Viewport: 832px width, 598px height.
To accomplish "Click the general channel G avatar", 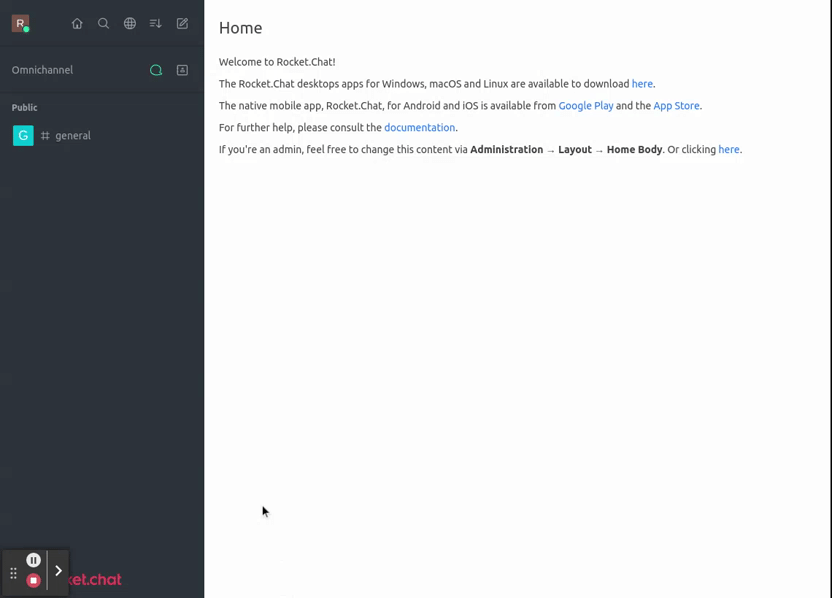I will pyautogui.click(x=23, y=135).
